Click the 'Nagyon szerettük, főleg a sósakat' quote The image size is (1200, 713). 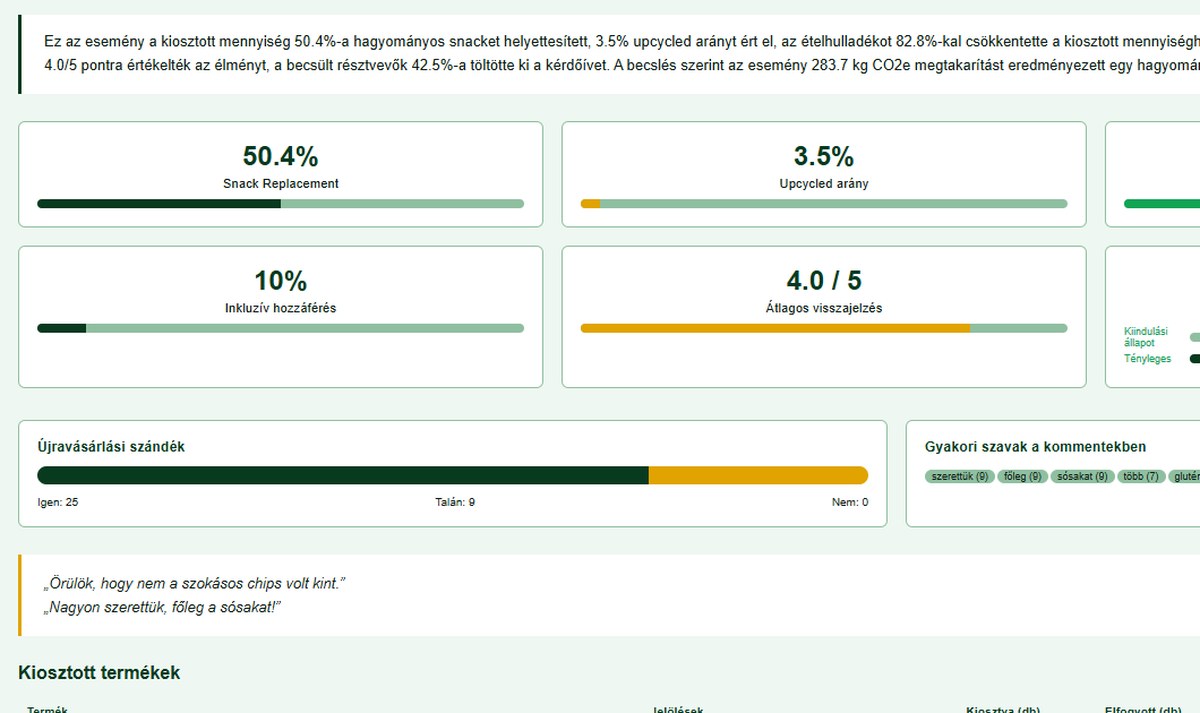161,607
